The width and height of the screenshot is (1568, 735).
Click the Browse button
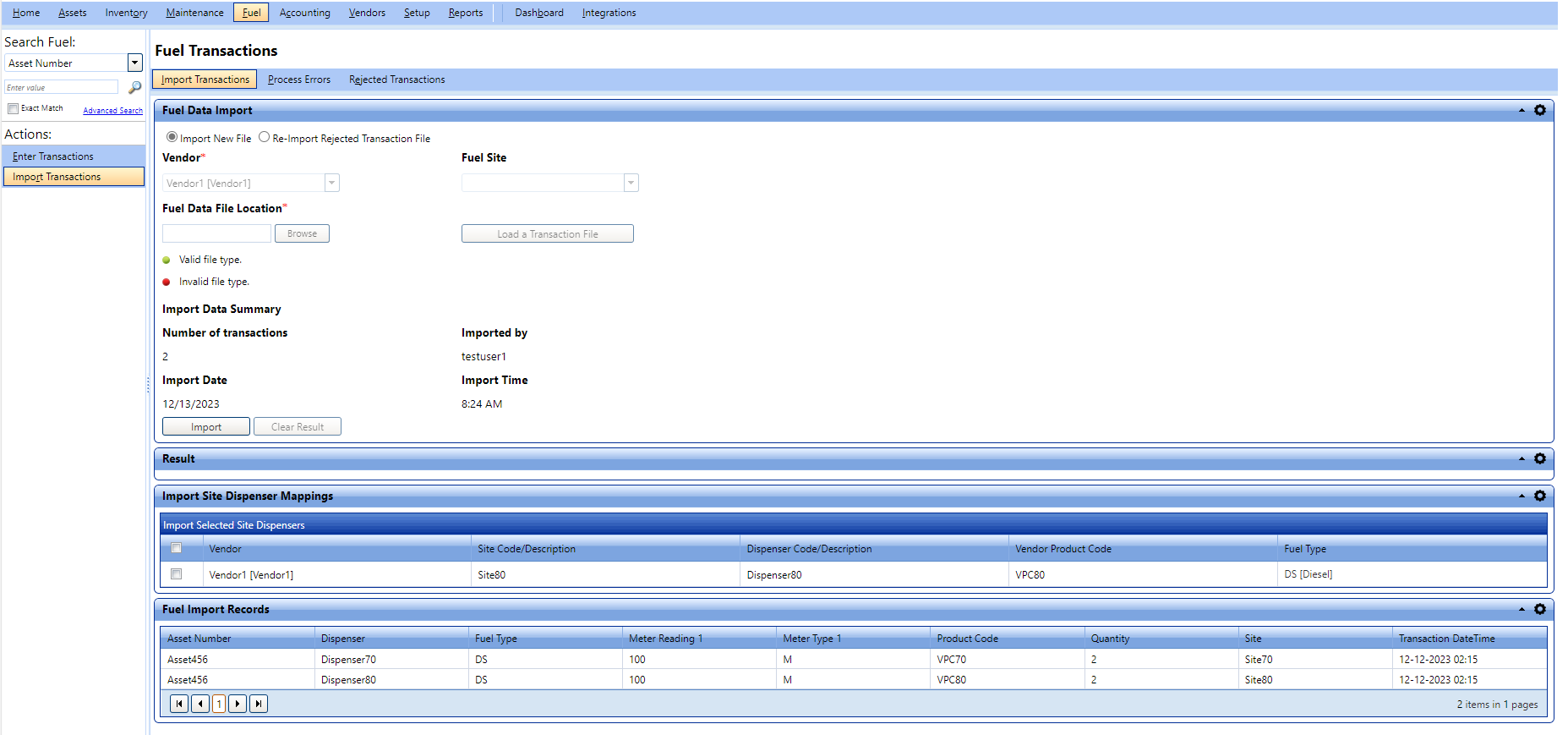(x=302, y=233)
